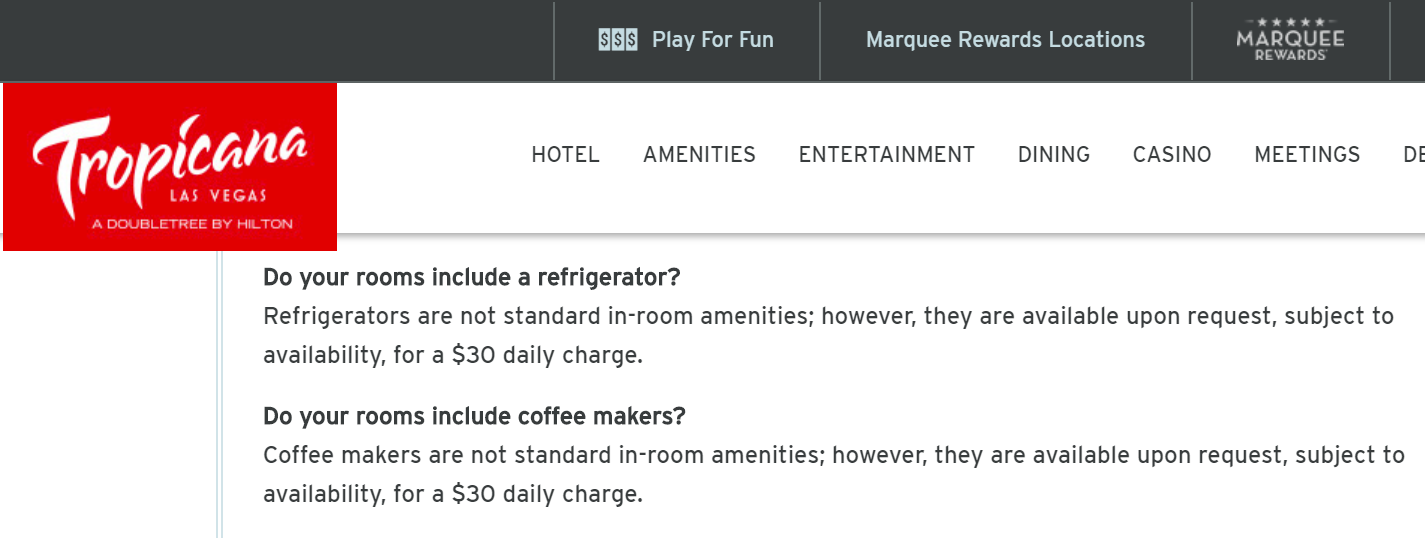Click the coffee makers question heading
Image resolution: width=1425 pixels, height=538 pixels.
pos(474,416)
